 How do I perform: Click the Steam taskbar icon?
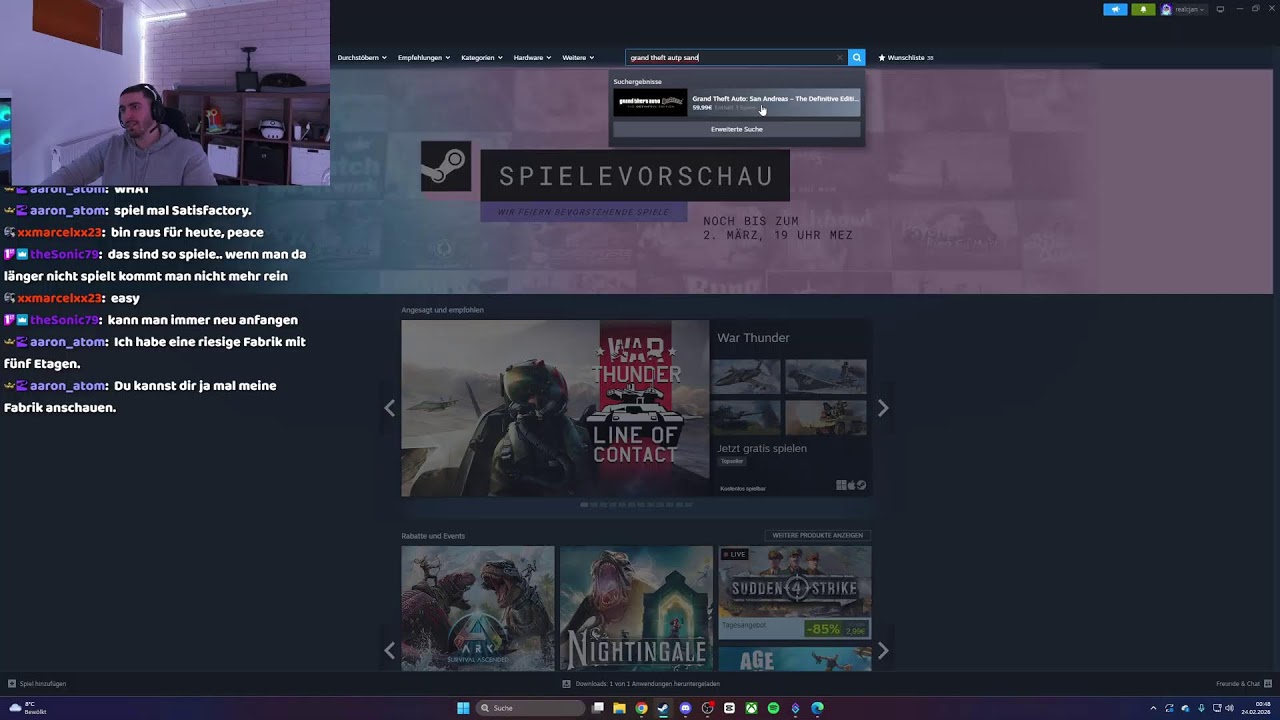(x=663, y=708)
